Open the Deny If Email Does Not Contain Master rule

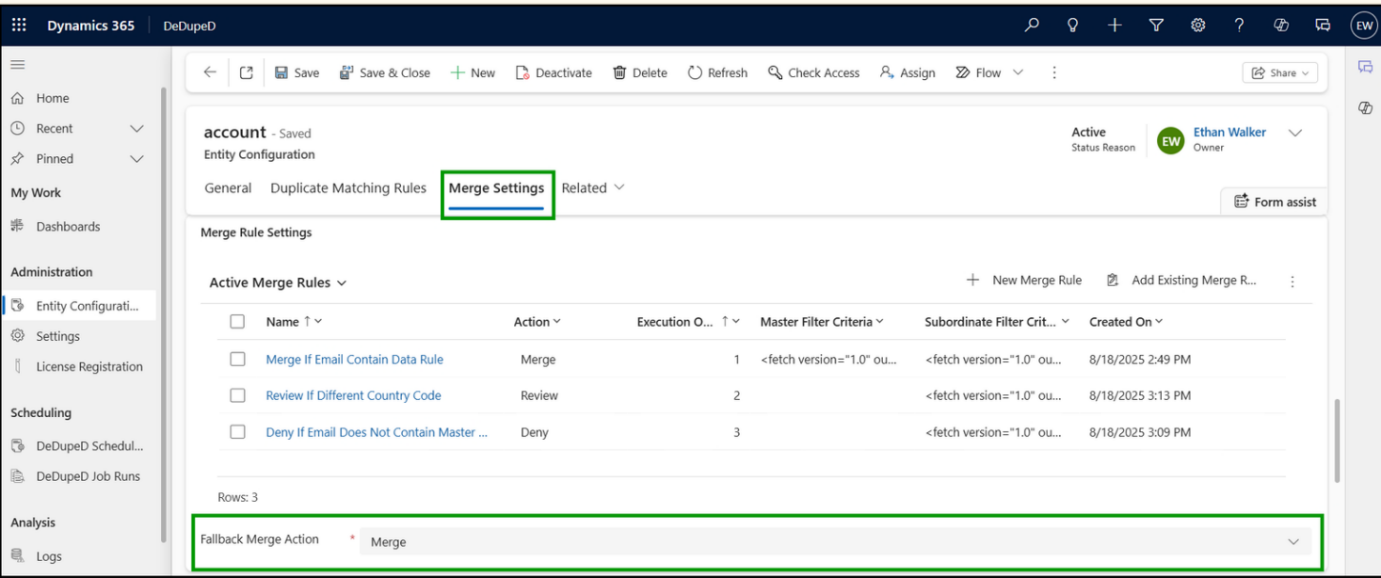coord(375,432)
